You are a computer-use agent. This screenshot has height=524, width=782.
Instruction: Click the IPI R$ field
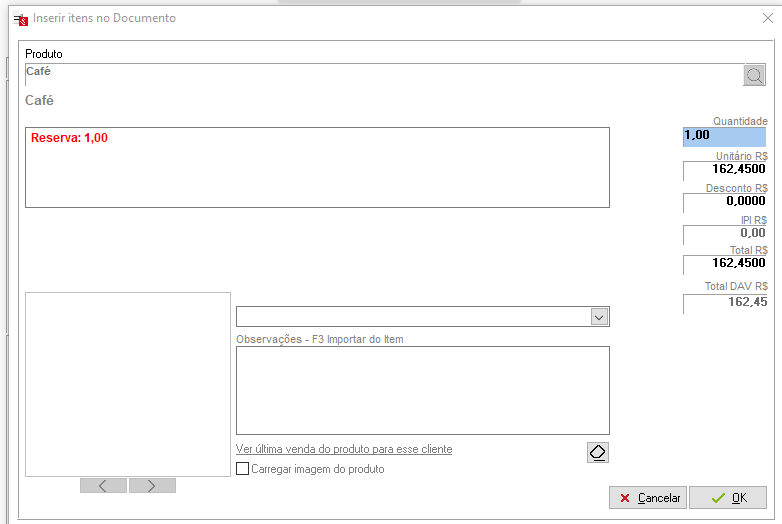click(x=725, y=234)
